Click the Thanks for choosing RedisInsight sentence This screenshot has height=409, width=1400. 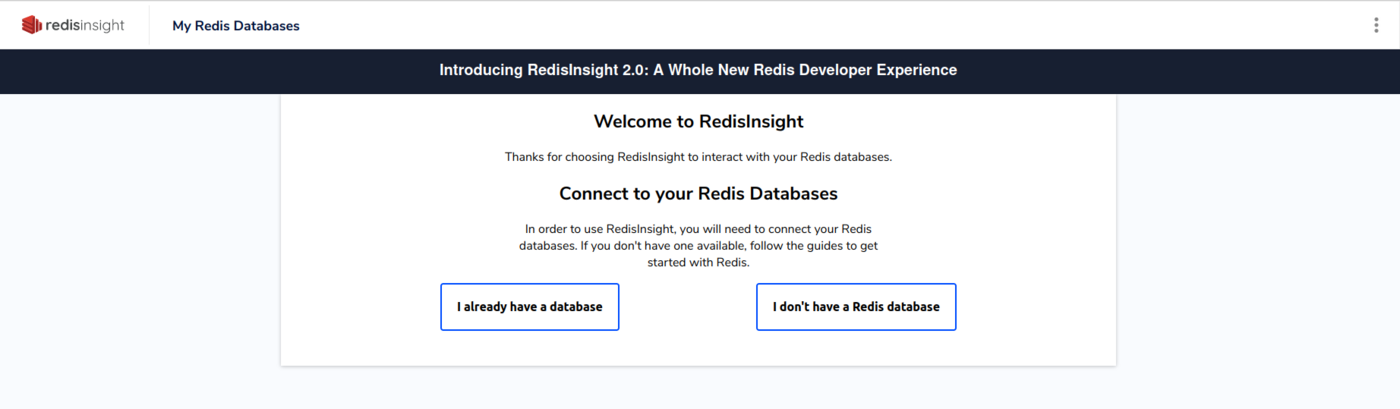click(698, 157)
